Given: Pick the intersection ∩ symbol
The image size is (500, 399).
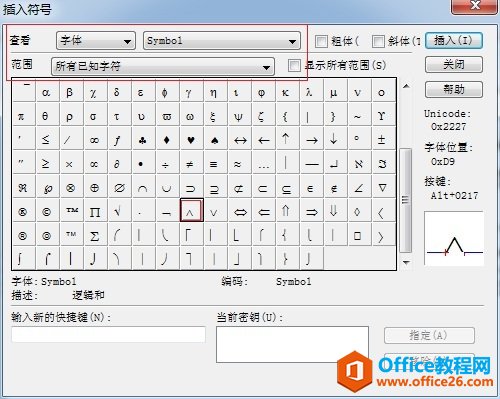Looking at the screenshot, I should pyautogui.click(x=142, y=188).
